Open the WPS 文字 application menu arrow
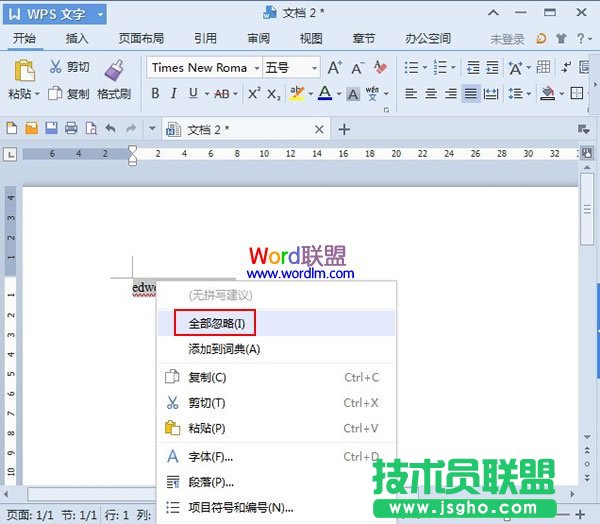Screen dimensions: 600x524 click(x=100, y=15)
